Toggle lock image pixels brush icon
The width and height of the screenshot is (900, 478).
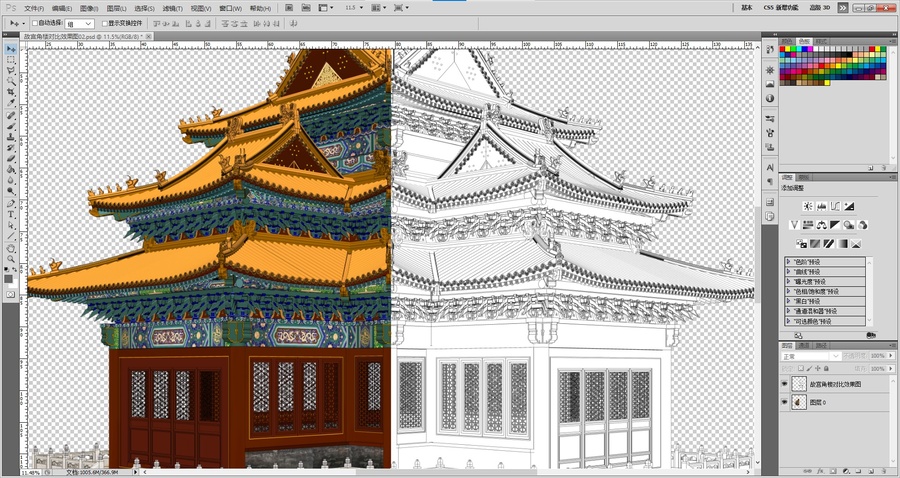click(x=809, y=368)
